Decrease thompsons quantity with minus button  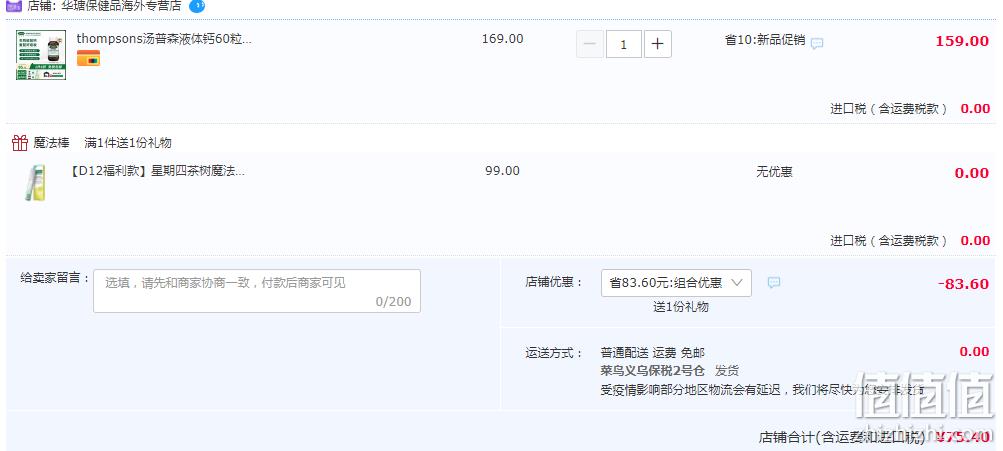[590, 45]
